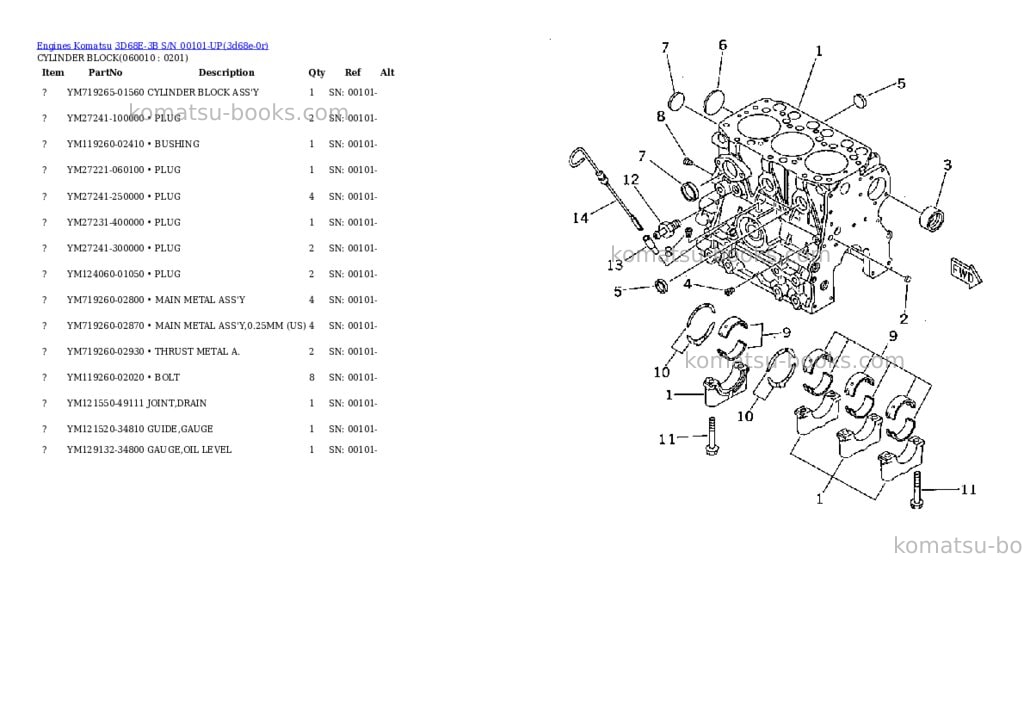The width and height of the screenshot is (1024, 725).
Task: Select part number YM719260-02870
Action: tap(105, 326)
